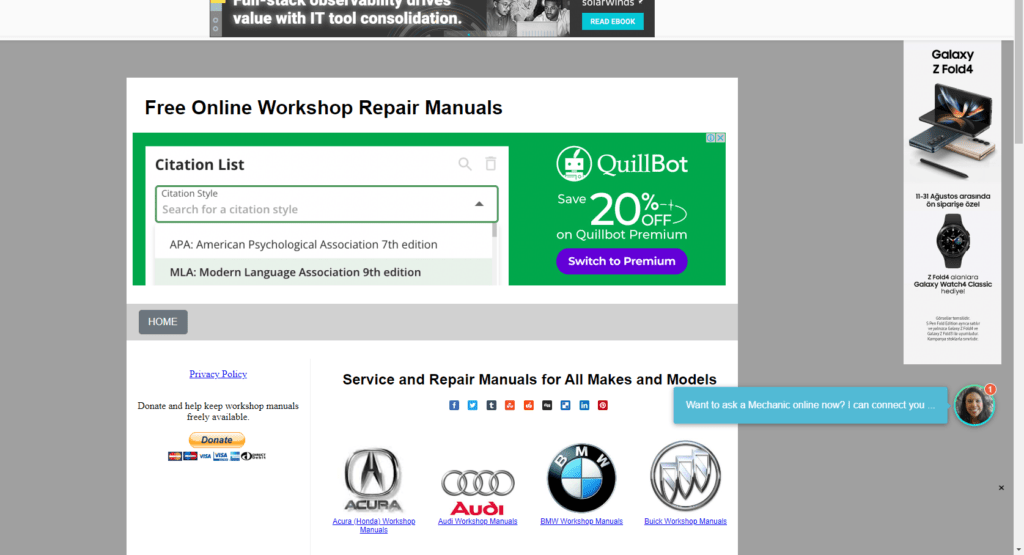Open the BMW logo thumbnail

[x=581, y=479]
